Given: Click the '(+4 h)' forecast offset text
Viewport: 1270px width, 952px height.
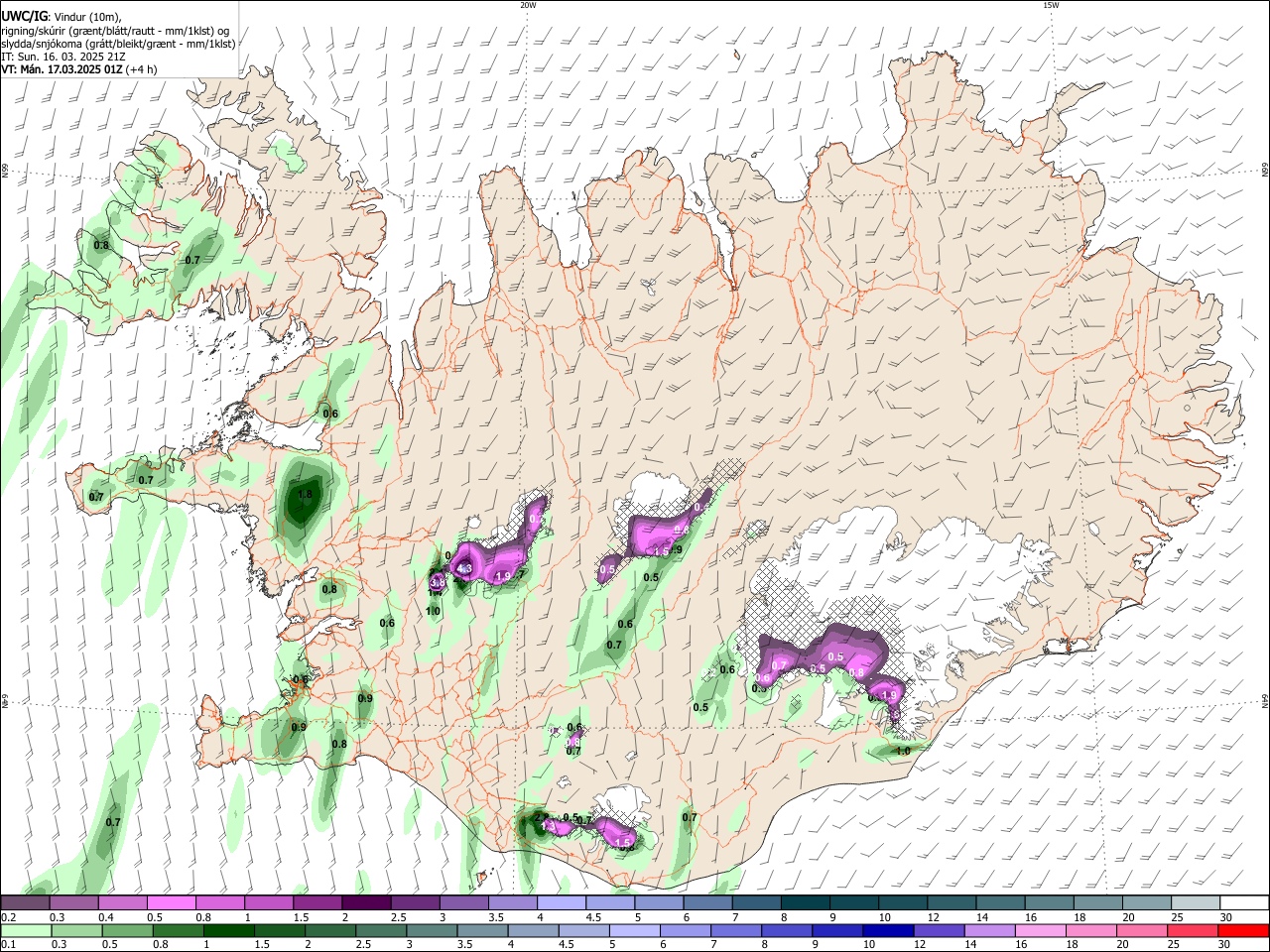Looking at the screenshot, I should coord(142,69).
